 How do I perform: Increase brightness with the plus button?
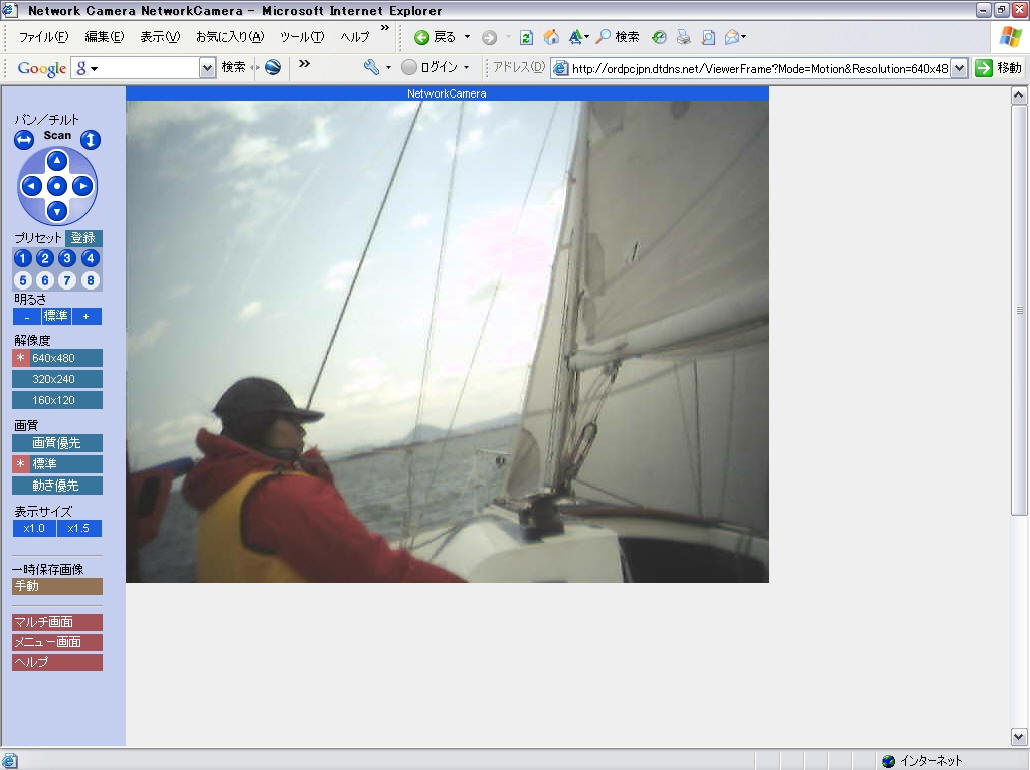[86, 317]
